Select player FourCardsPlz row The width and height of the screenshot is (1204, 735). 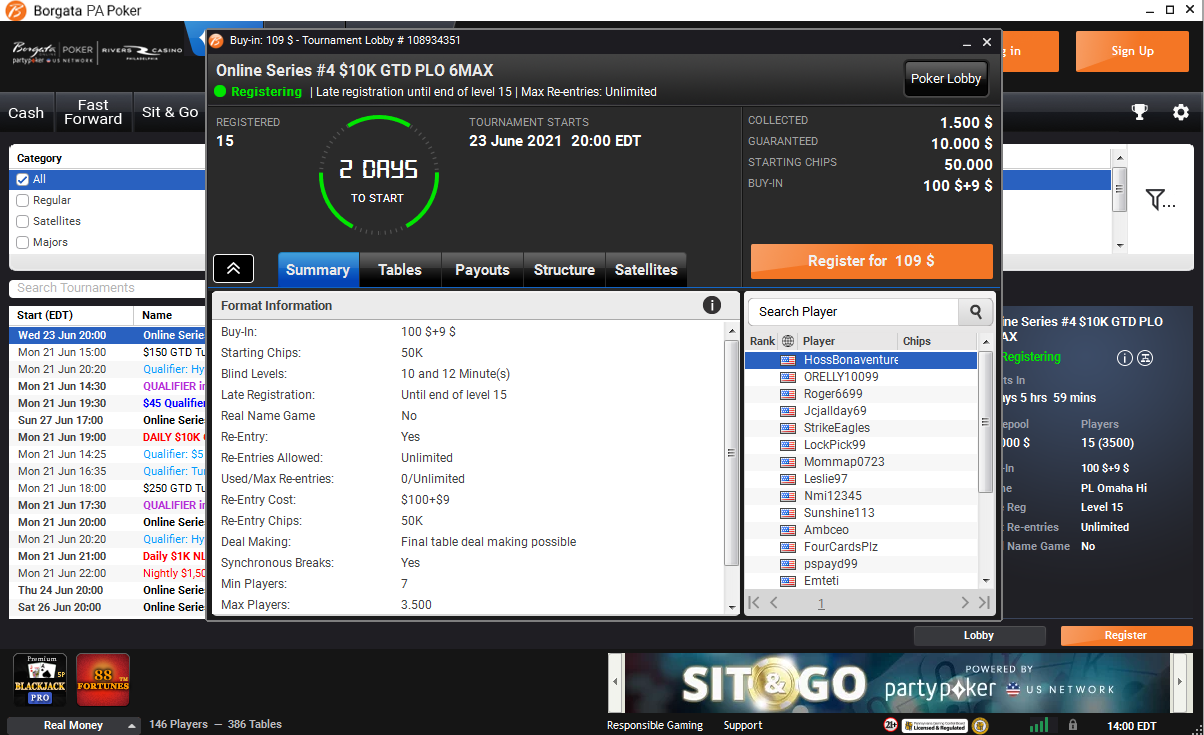861,547
